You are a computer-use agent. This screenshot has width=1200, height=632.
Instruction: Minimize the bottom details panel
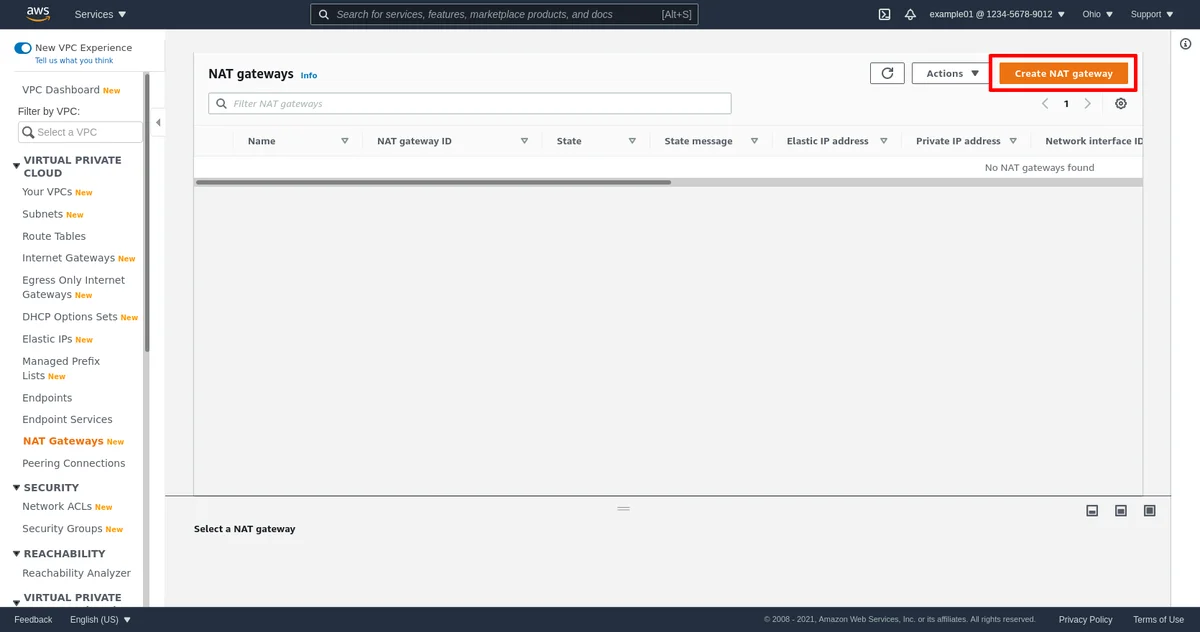coord(1093,511)
